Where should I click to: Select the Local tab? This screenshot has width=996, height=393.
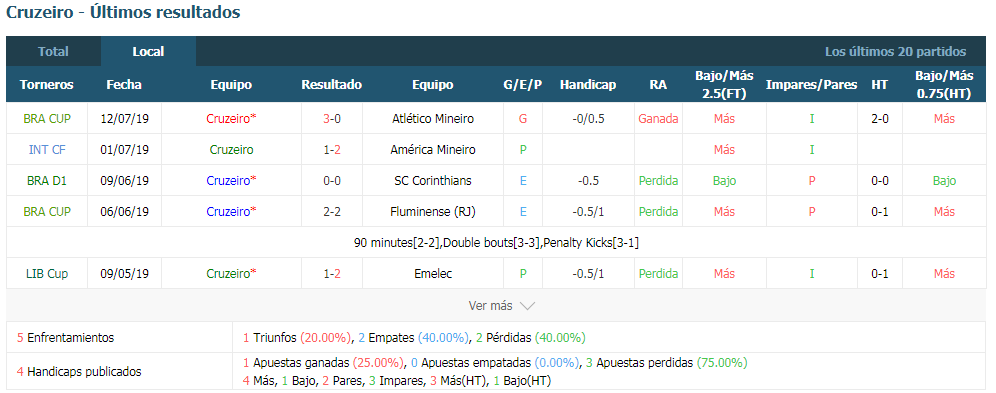[x=148, y=51]
